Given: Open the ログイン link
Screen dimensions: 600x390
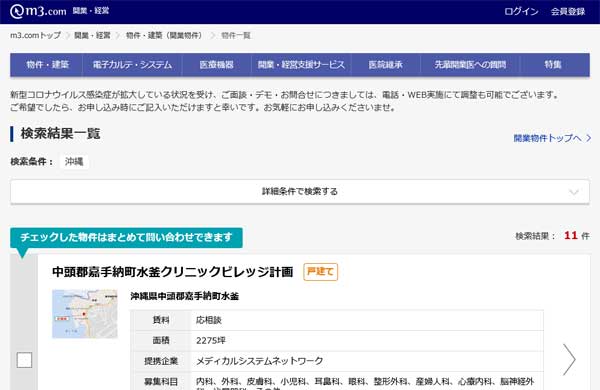Looking at the screenshot, I should pyautogui.click(x=521, y=11).
